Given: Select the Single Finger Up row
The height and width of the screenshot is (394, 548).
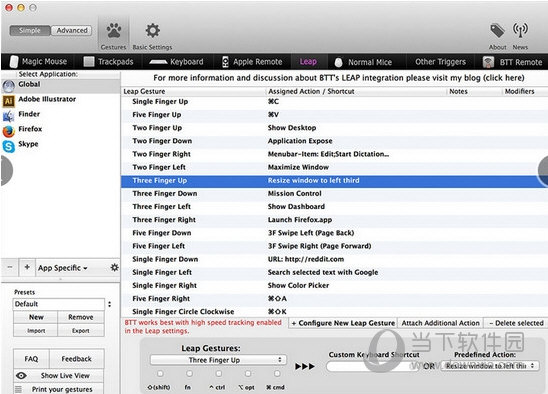Looking at the screenshot, I should point(334,101).
